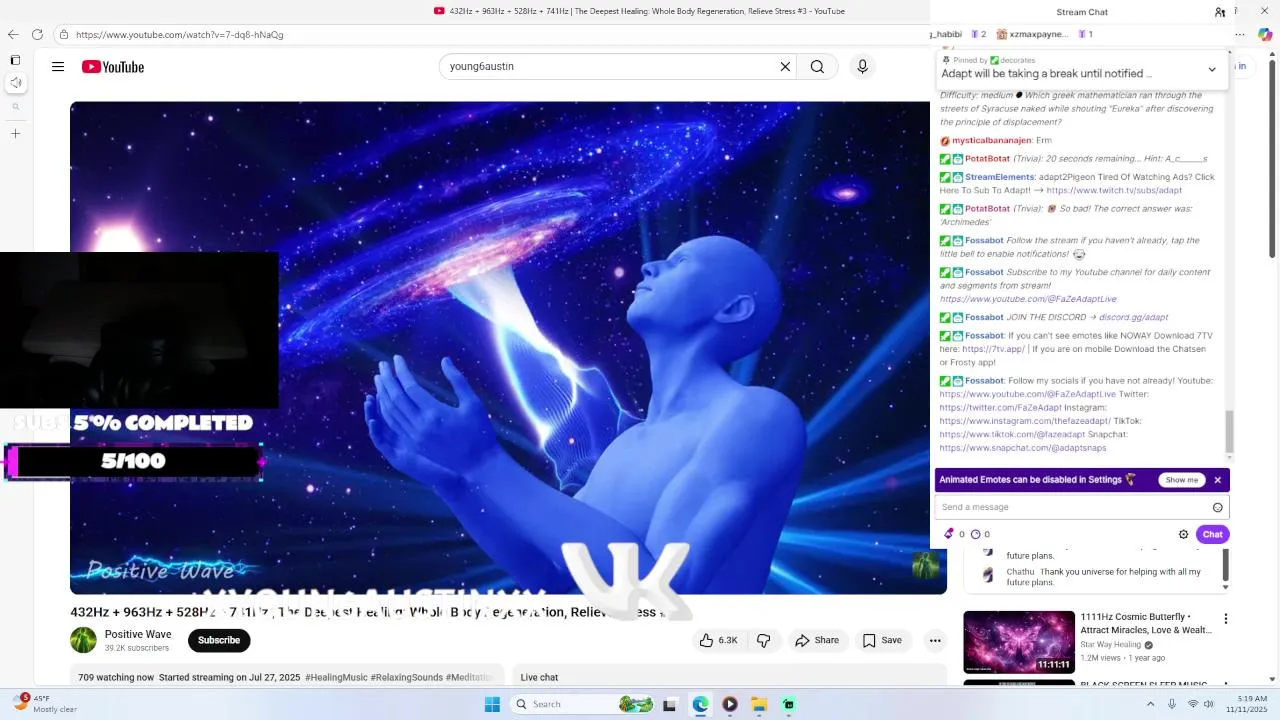The height and width of the screenshot is (720, 1280).
Task: Click top gifter xzmaxpayne in leaderboard
Action: 1037,34
